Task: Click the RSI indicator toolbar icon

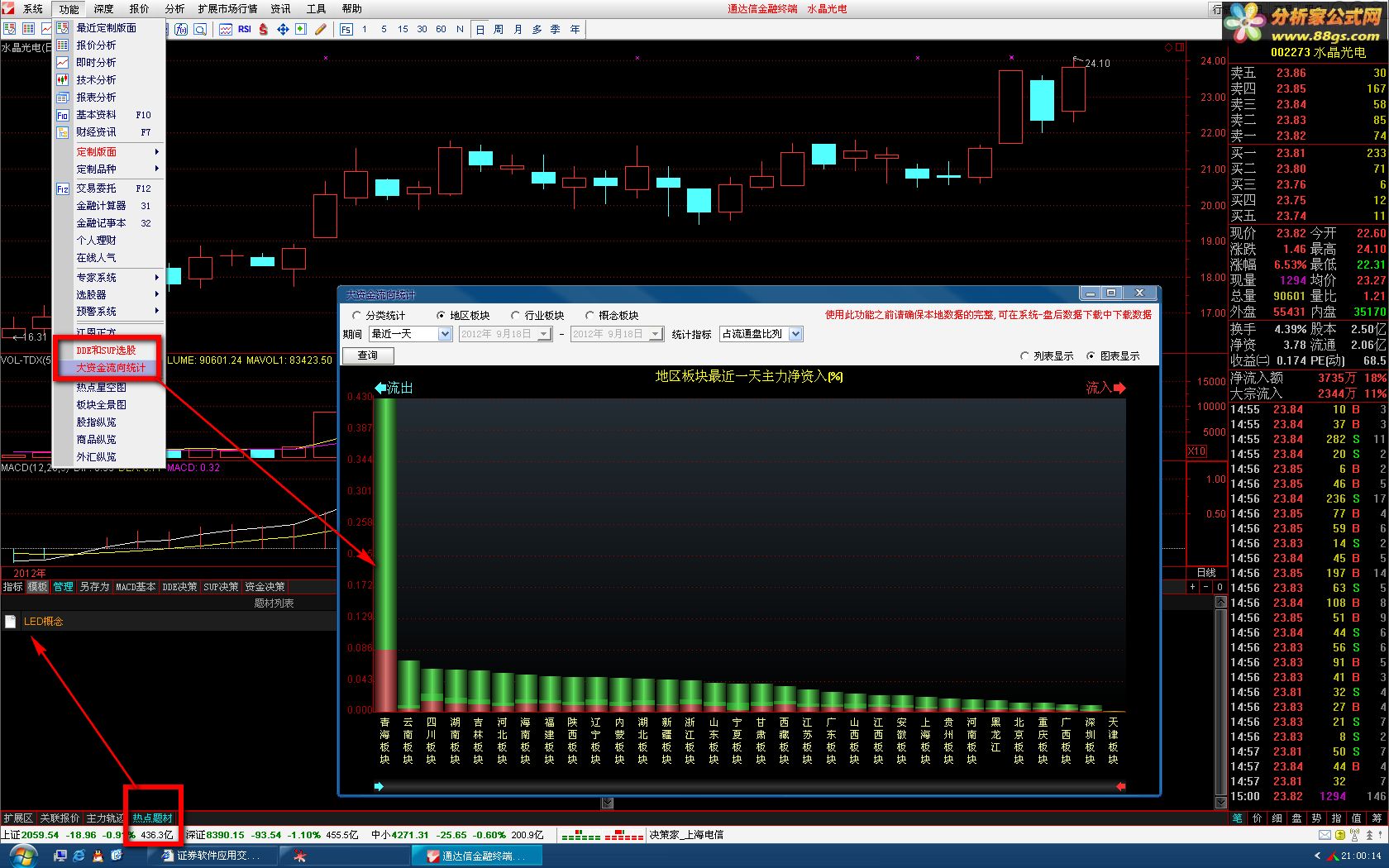Action: tap(244, 29)
